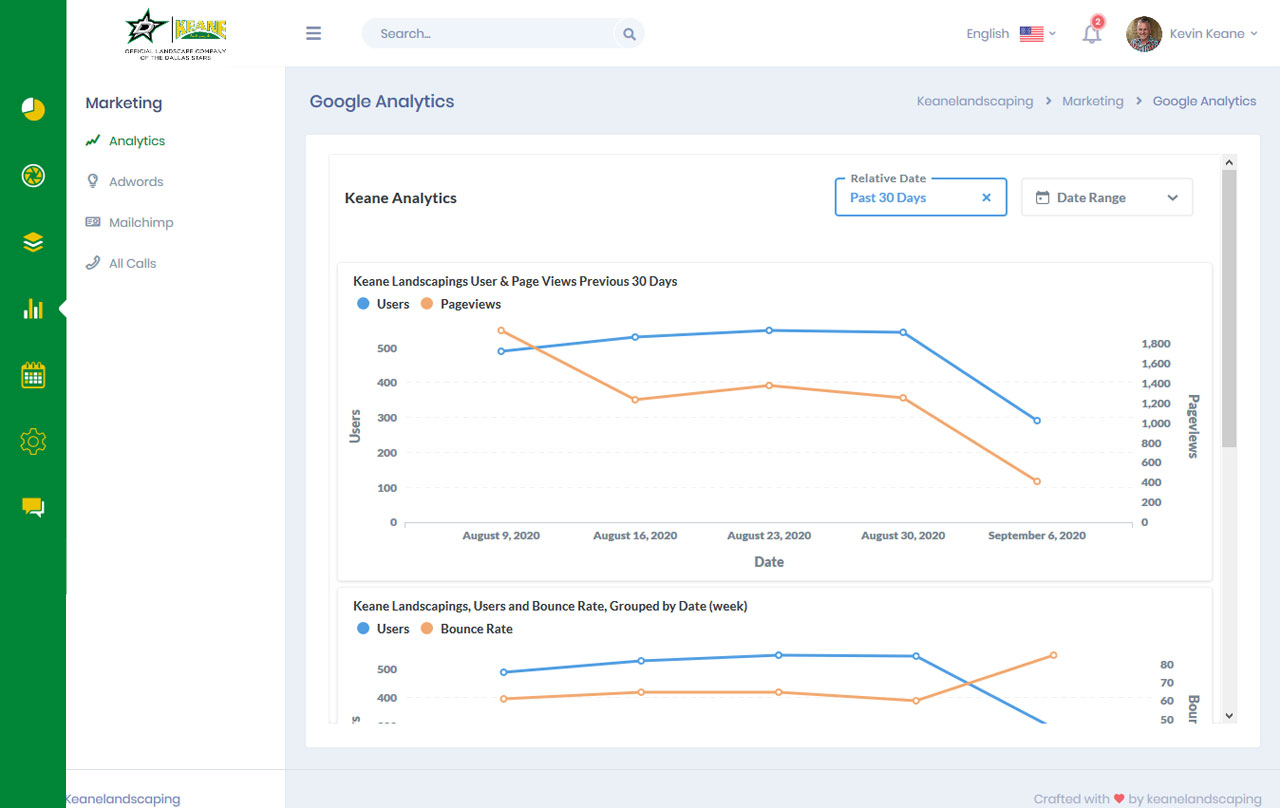Toggle the hamburger menu button
The image size is (1280, 808).
click(x=314, y=34)
